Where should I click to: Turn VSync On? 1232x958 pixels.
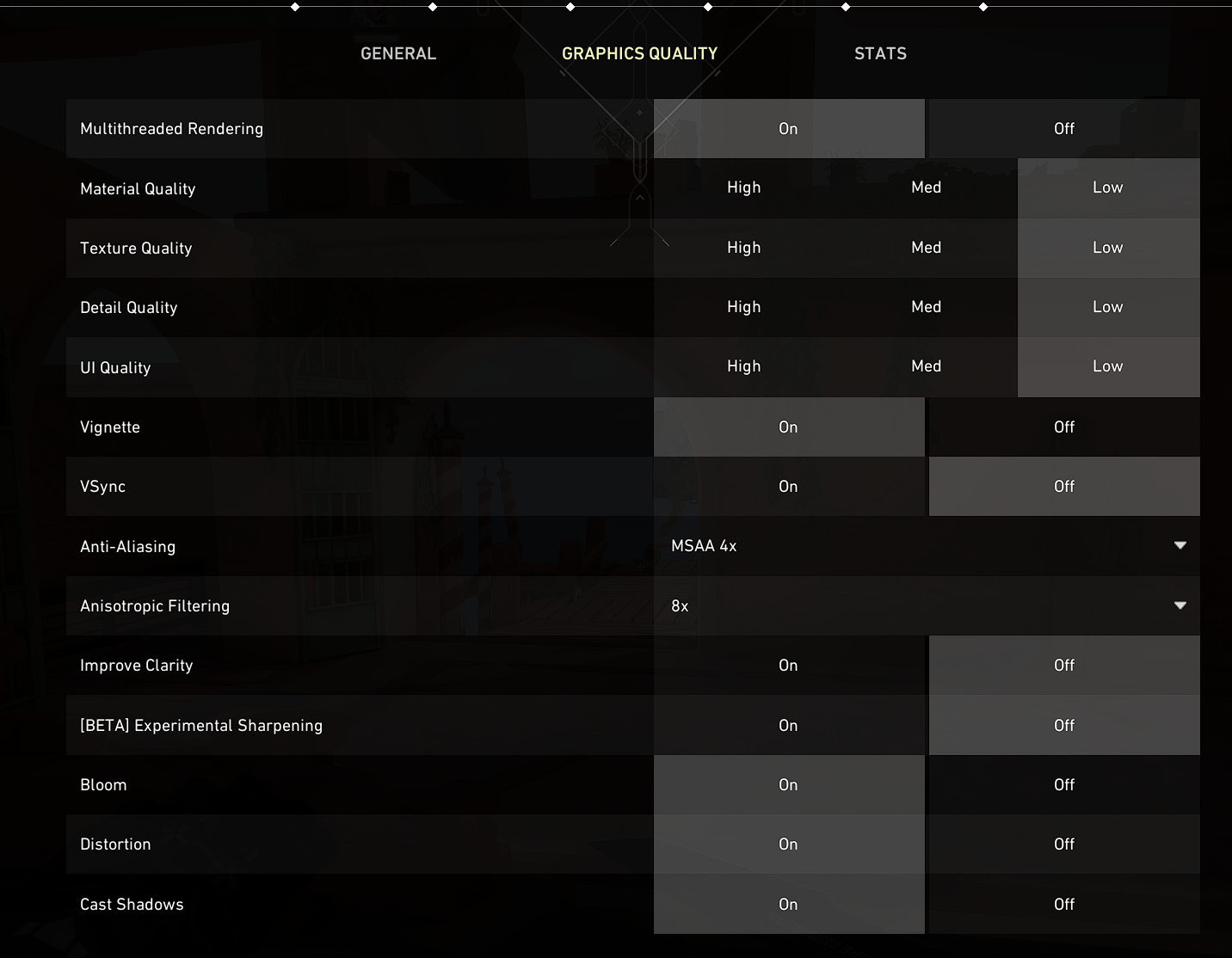click(x=789, y=487)
